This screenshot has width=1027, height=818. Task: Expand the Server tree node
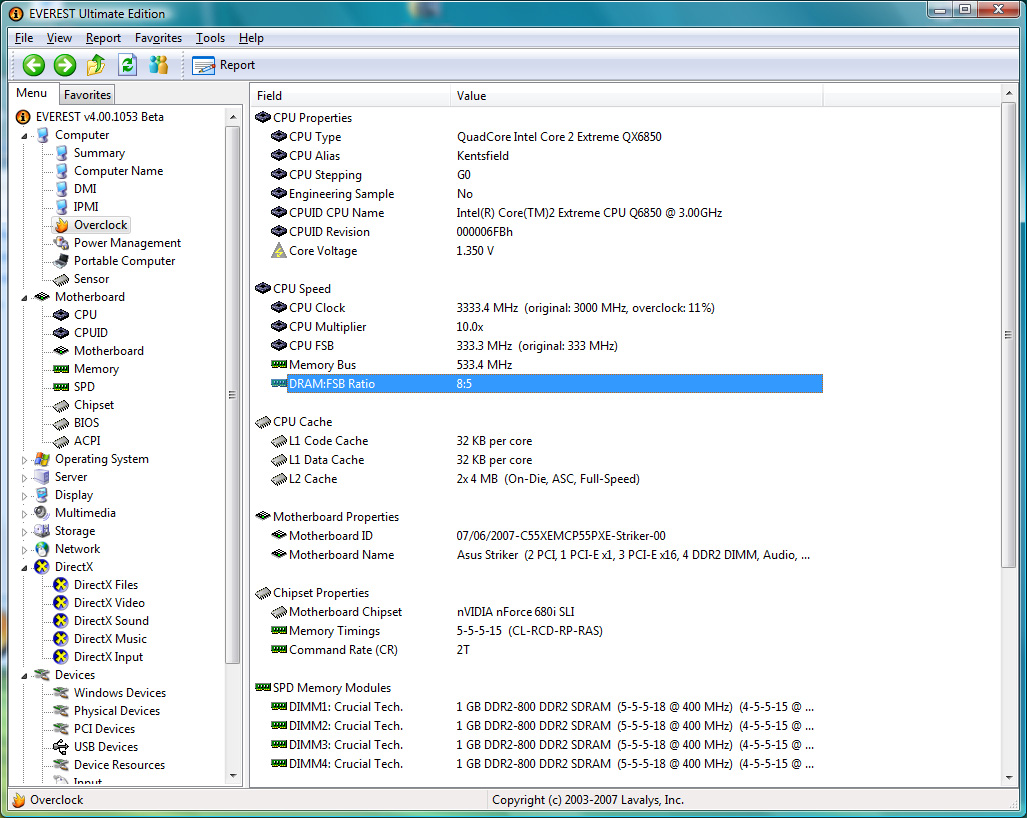tap(24, 478)
